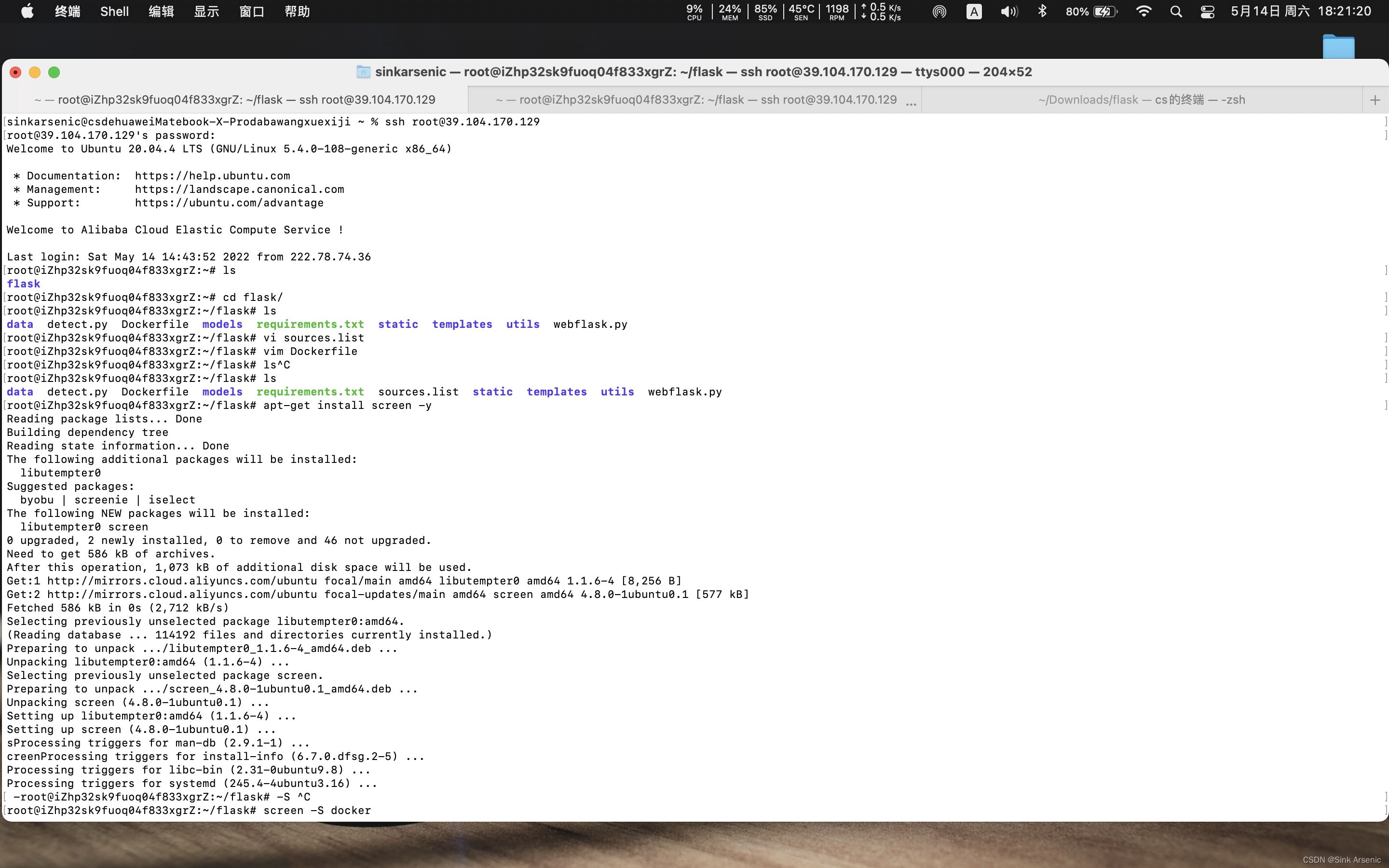Image resolution: width=1389 pixels, height=868 pixels.
Task: Click the AirDrop status icon
Action: tap(939, 12)
